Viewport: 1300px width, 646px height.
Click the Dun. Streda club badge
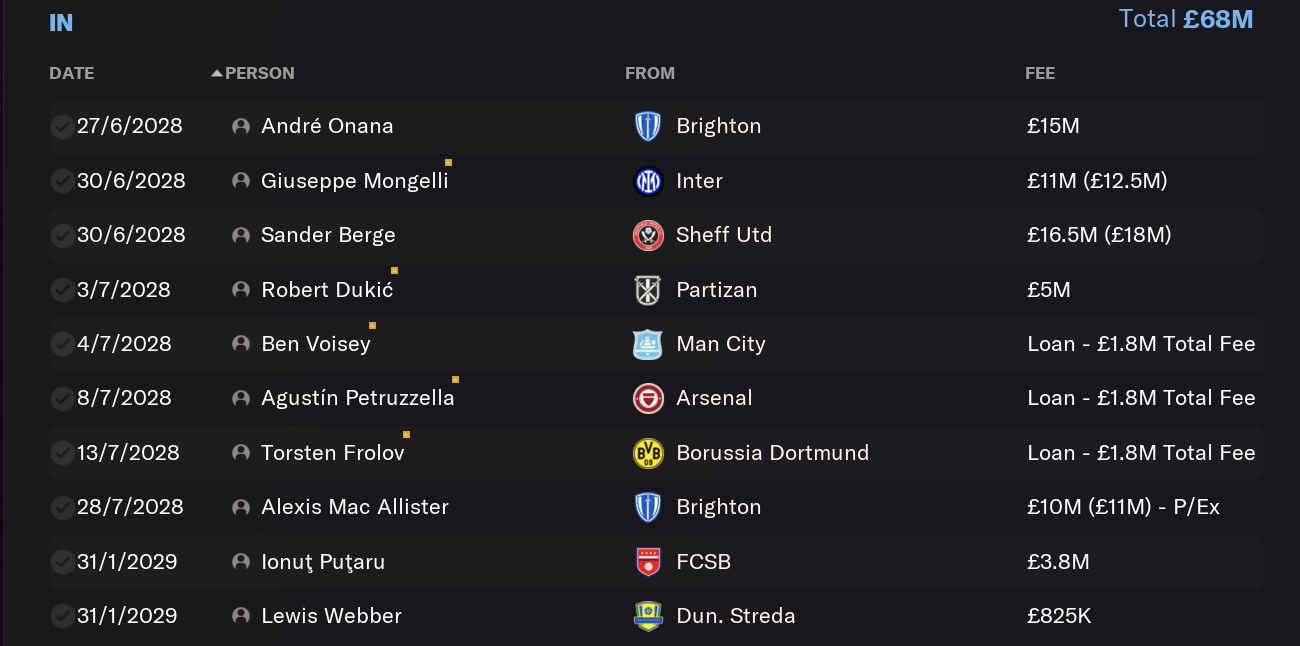tap(648, 616)
